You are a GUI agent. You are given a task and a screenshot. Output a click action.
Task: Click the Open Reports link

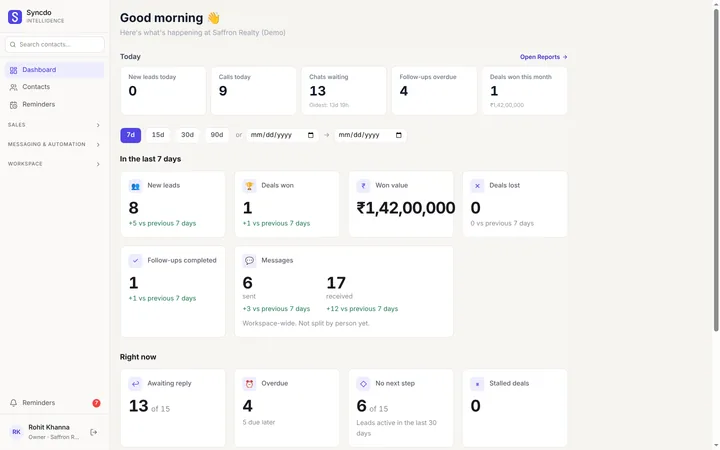(544, 57)
